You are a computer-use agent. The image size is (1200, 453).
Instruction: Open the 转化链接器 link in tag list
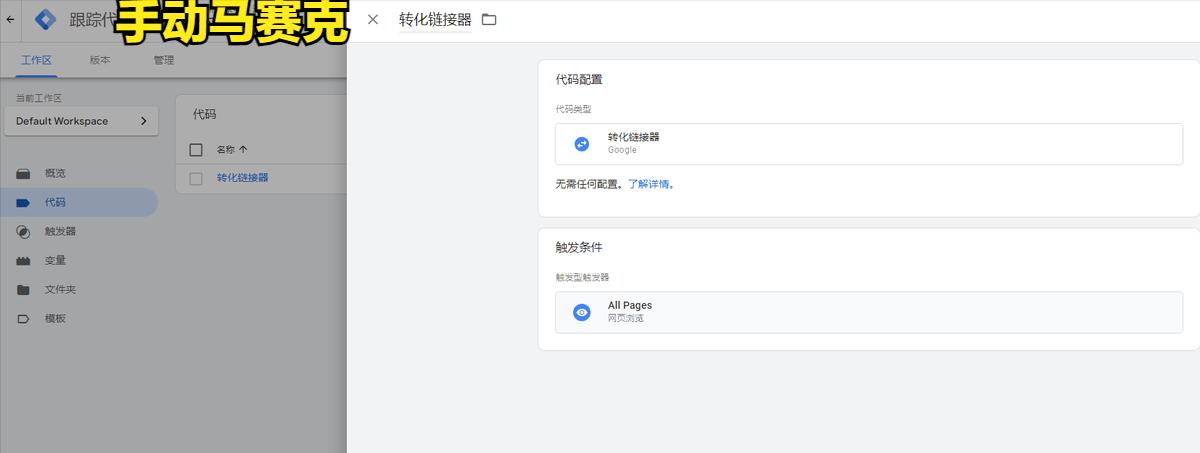point(243,178)
